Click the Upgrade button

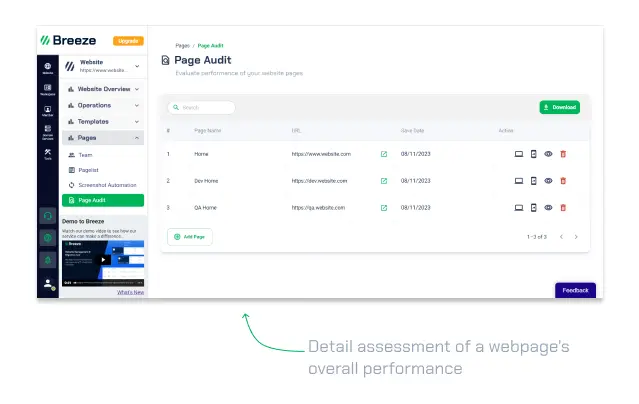click(128, 41)
